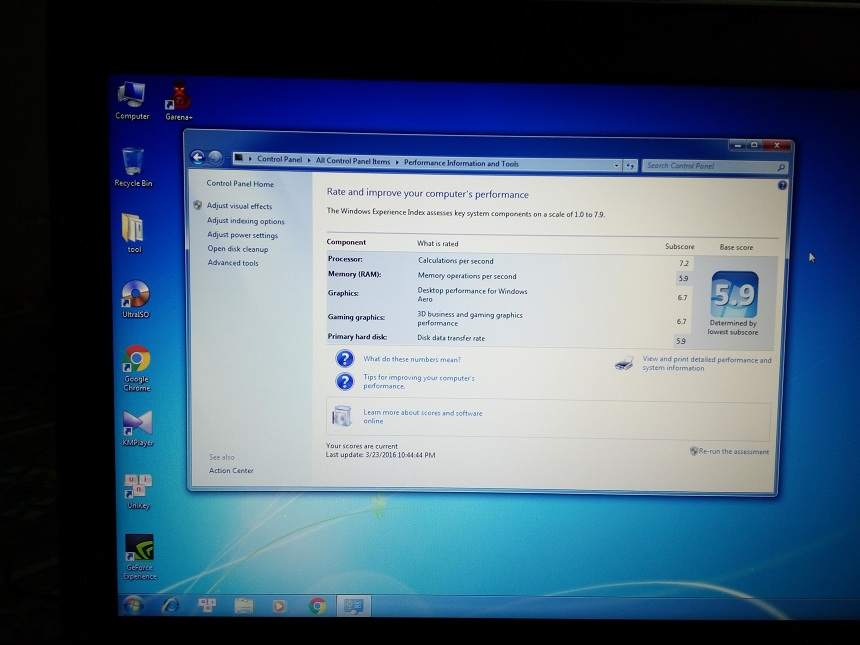Click the question mark icon beside 'What do these numbers mean?'
Screen dimensions: 860x645
pyautogui.click(x=344, y=359)
